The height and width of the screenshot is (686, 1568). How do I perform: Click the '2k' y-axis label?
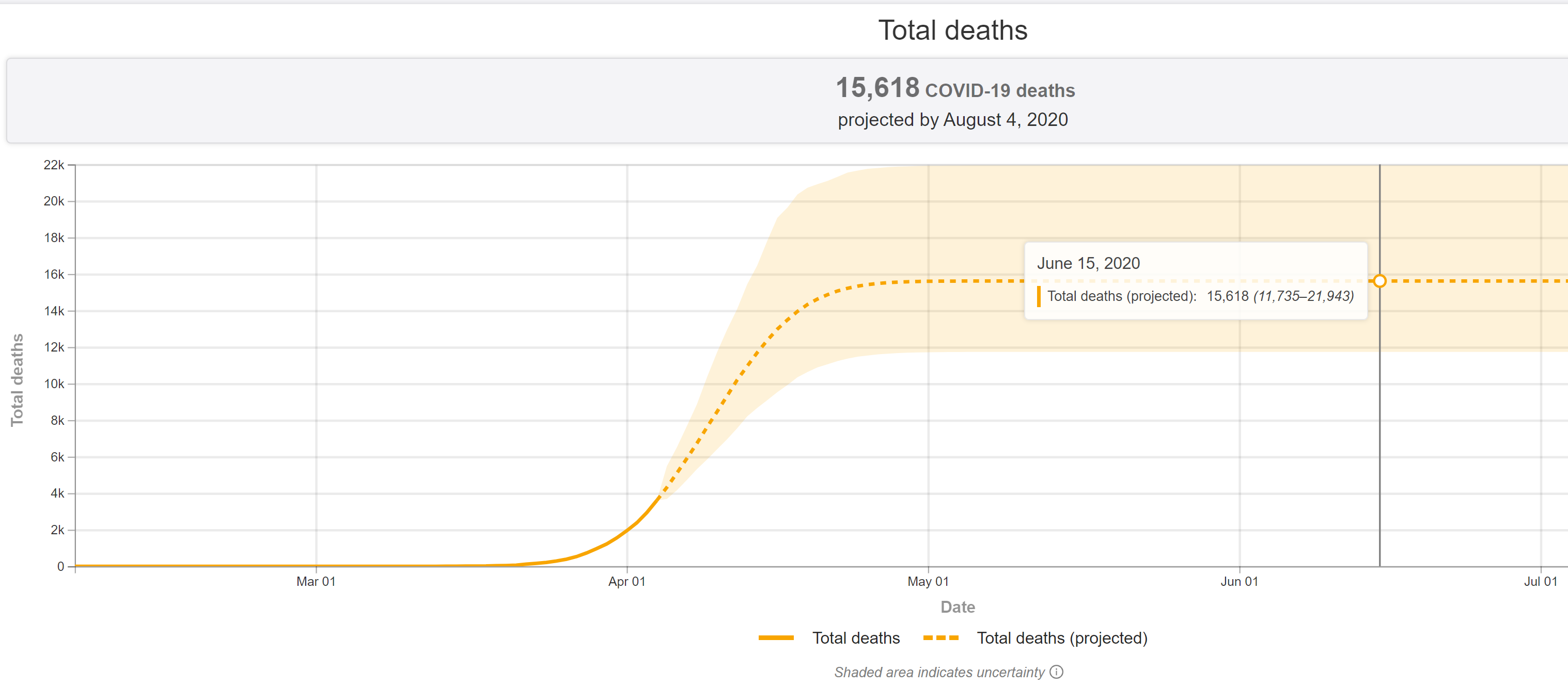[57, 530]
